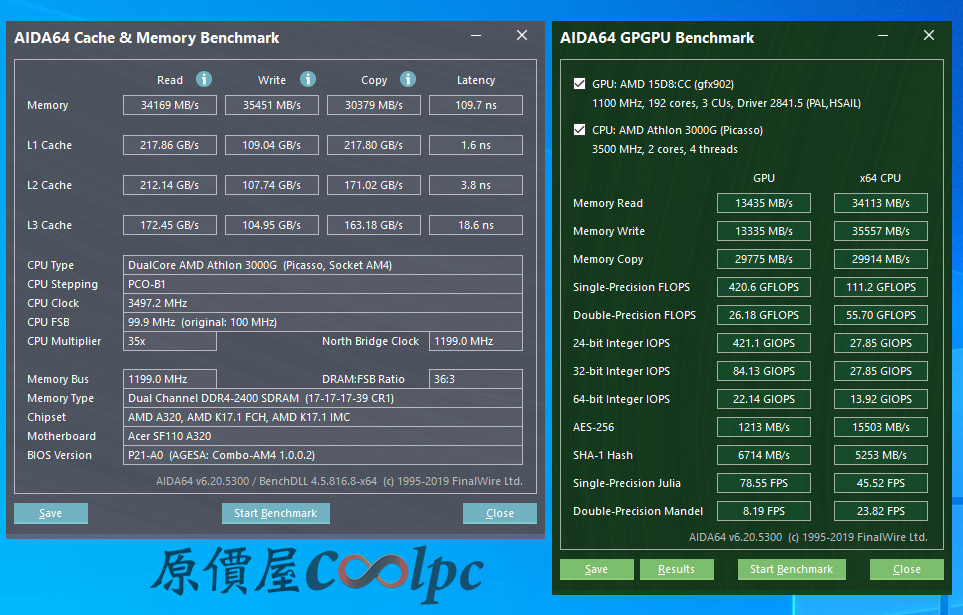The height and width of the screenshot is (615, 963).
Task: Select GPU 32-bit Integer IOPS 84.13 GIOPS
Action: pos(764,371)
